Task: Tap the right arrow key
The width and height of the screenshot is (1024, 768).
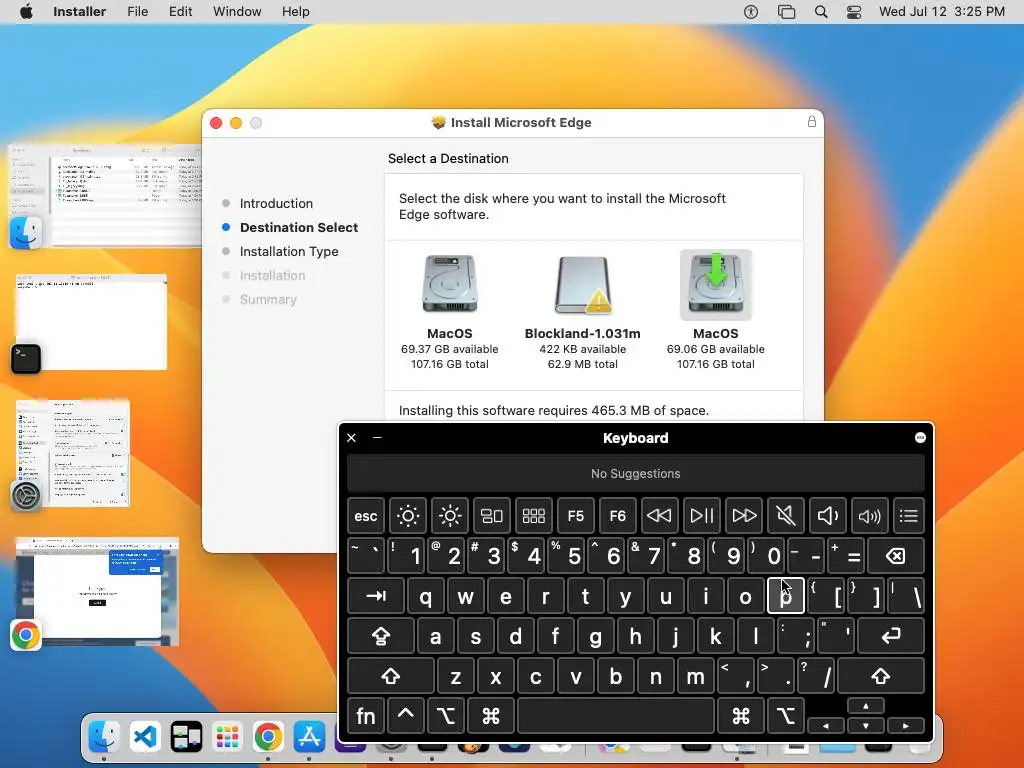Action: (906, 726)
